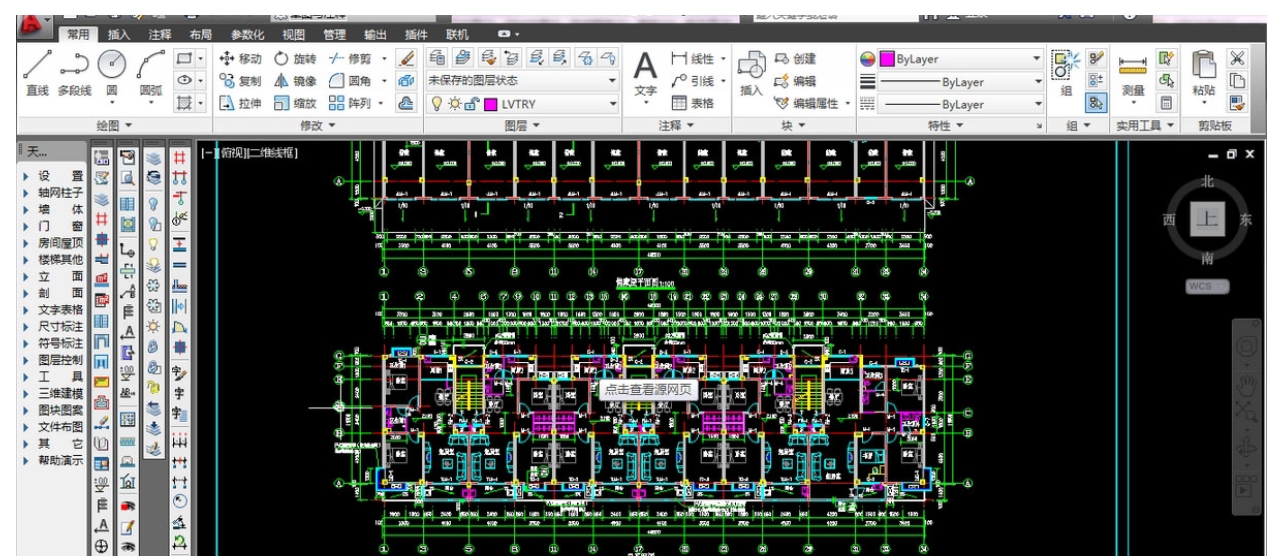Activate the 阵列 array command

click(350, 104)
